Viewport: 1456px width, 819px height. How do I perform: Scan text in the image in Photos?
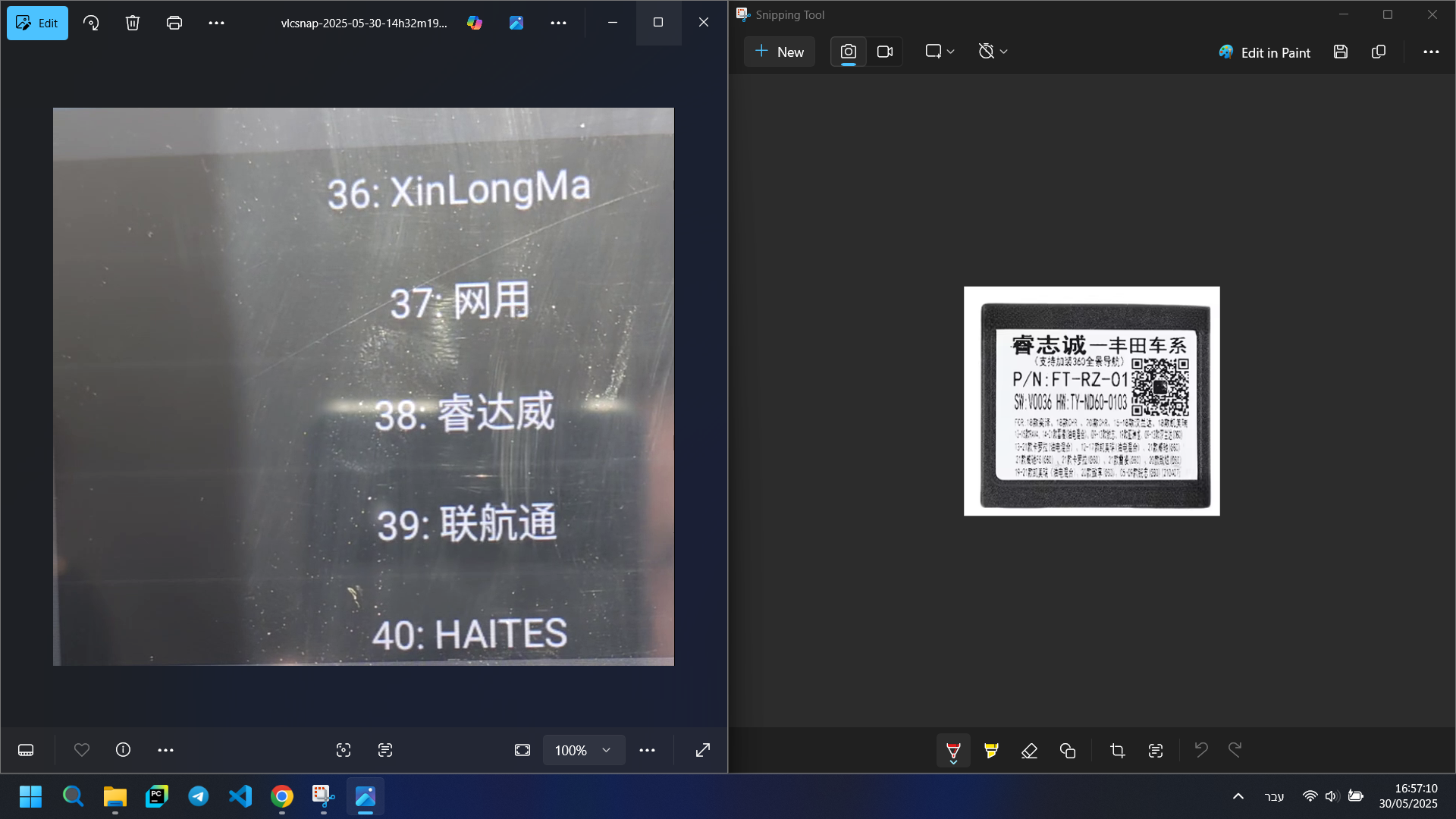[x=385, y=750]
